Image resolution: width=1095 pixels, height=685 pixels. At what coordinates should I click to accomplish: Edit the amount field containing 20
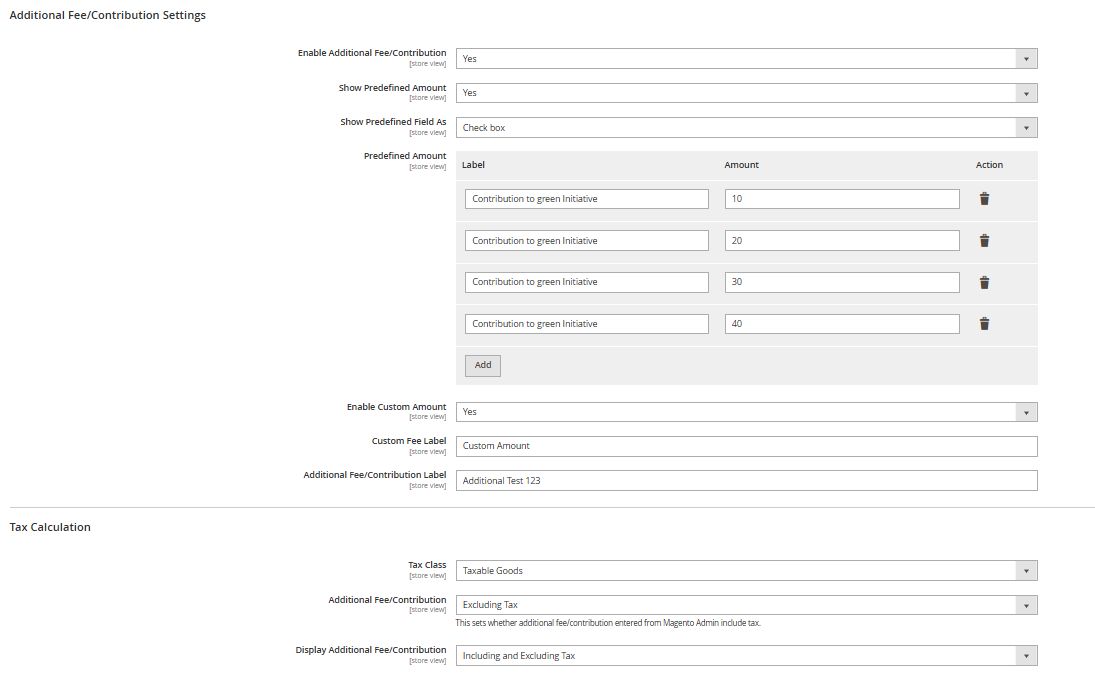(841, 241)
